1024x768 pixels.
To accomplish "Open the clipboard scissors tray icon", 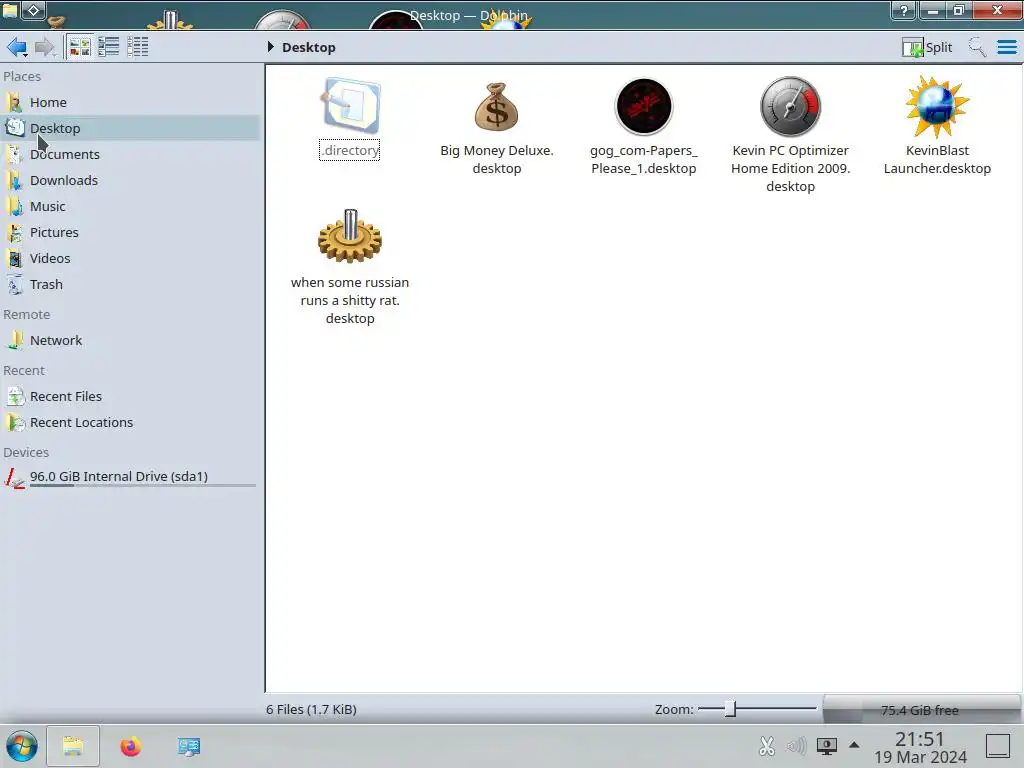I will (767, 746).
